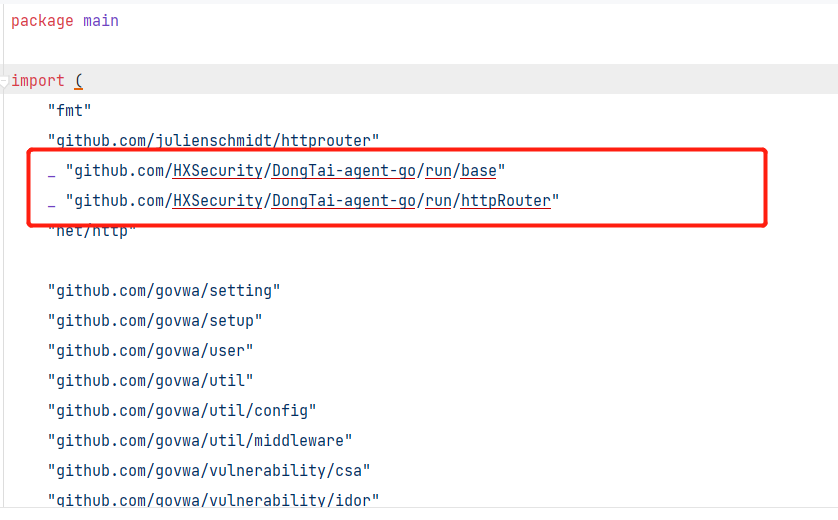Click the "github.com/govwa/util/middleware" import
The image size is (838, 520).
(x=200, y=440)
